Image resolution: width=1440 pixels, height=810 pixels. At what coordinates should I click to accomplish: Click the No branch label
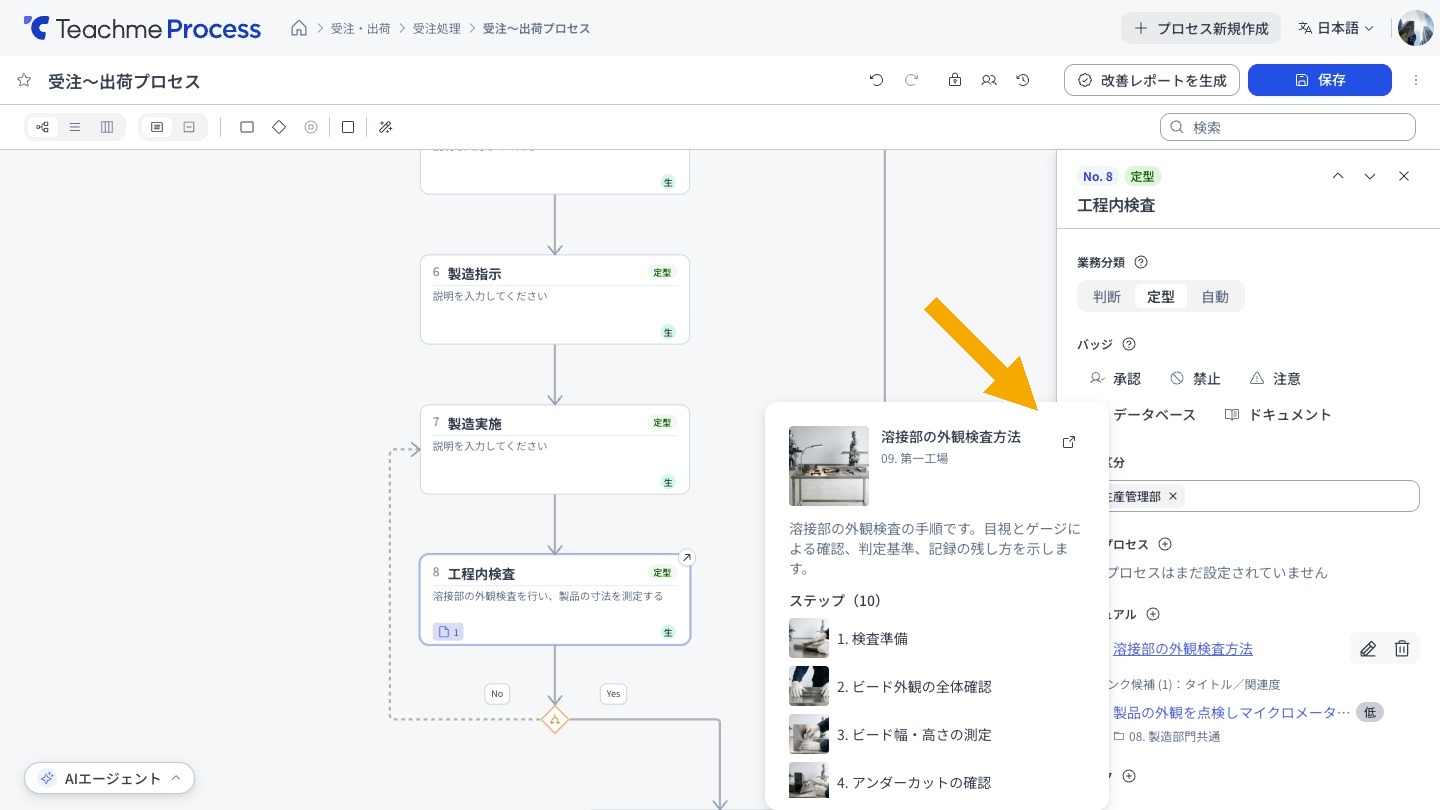pyautogui.click(x=497, y=693)
